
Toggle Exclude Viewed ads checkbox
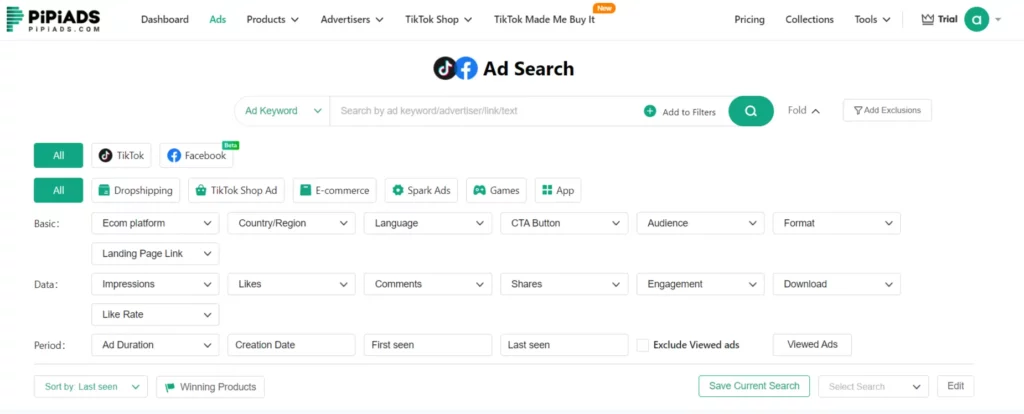tap(643, 345)
